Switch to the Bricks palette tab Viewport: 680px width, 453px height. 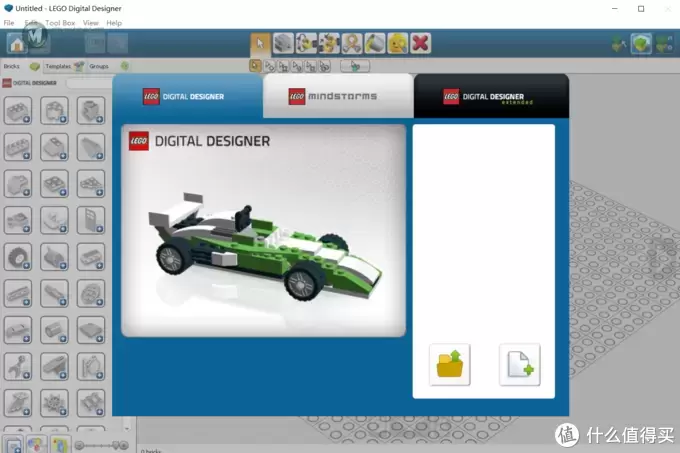click(x=21, y=66)
